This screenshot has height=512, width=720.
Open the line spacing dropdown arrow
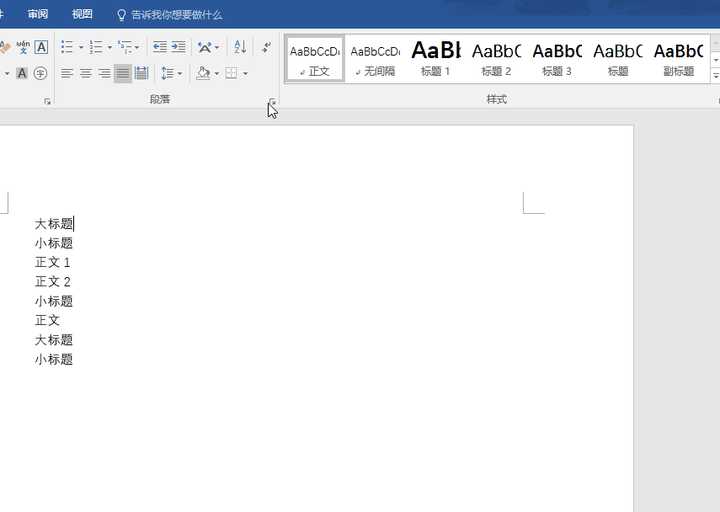[180, 73]
